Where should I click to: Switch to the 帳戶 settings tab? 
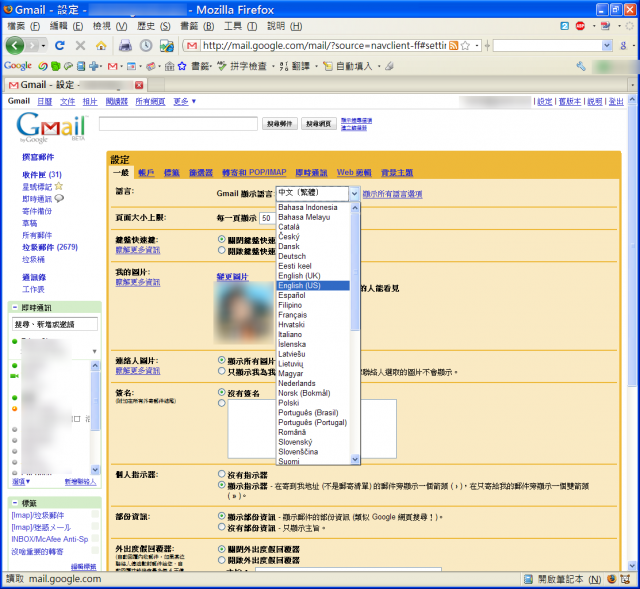point(146,173)
